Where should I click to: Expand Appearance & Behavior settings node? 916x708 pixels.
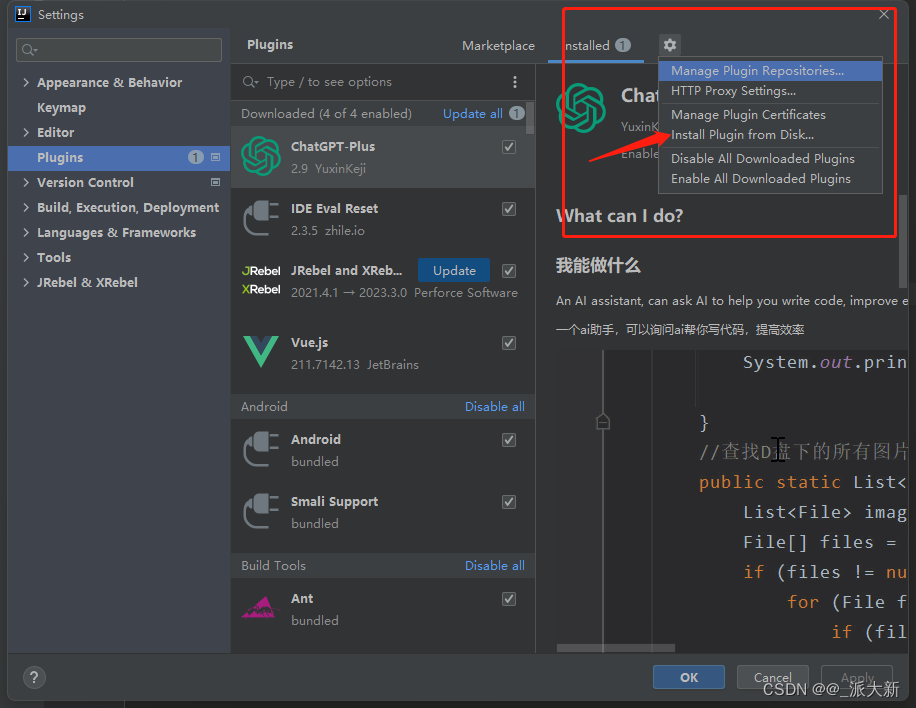point(26,82)
